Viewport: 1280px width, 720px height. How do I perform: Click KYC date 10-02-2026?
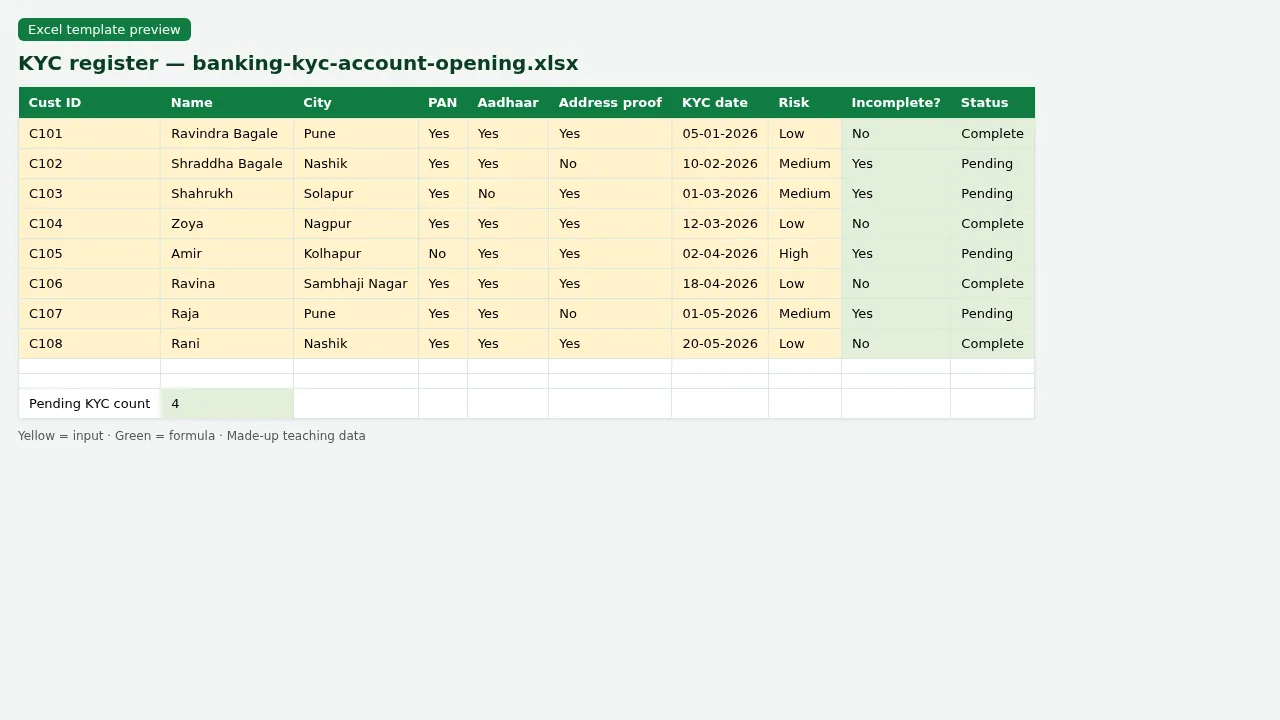tap(720, 164)
